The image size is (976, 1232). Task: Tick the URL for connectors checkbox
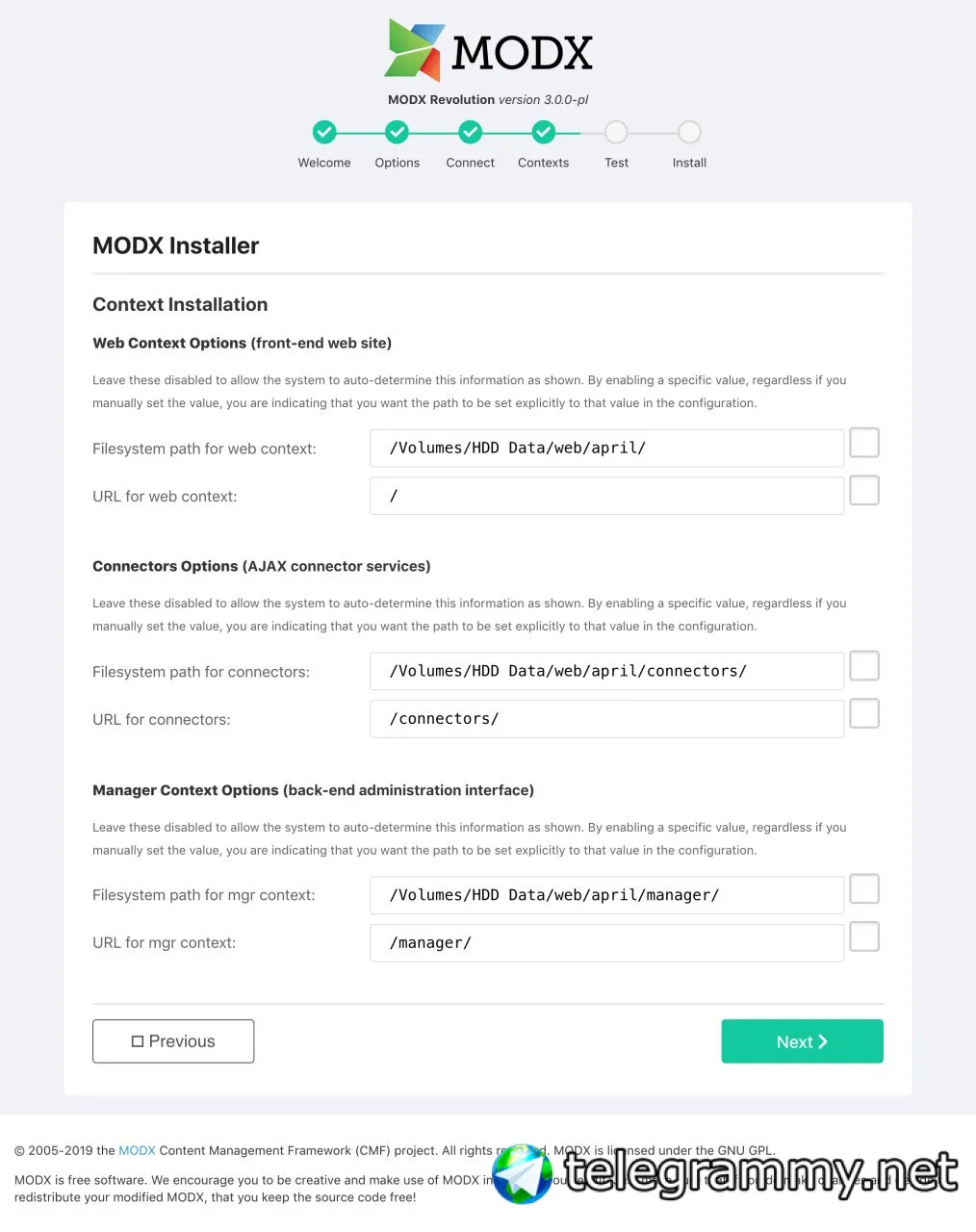click(x=864, y=714)
